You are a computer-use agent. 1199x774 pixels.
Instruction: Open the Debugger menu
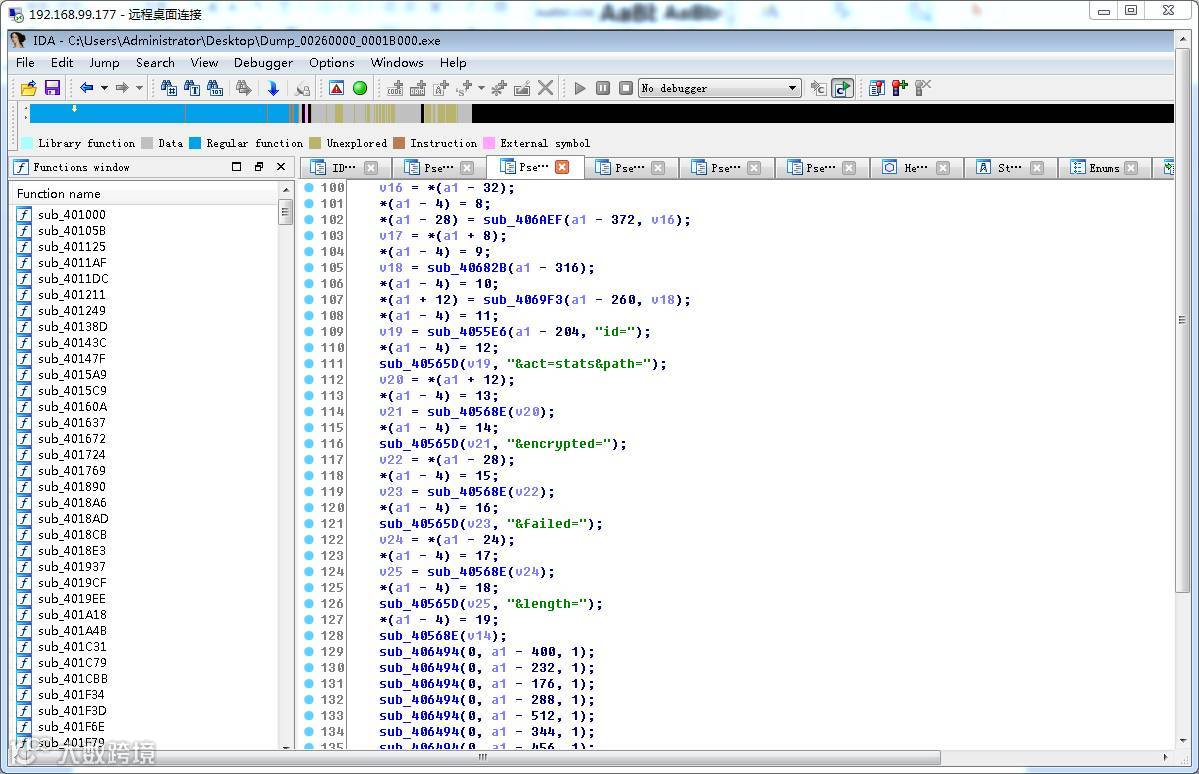coord(263,62)
